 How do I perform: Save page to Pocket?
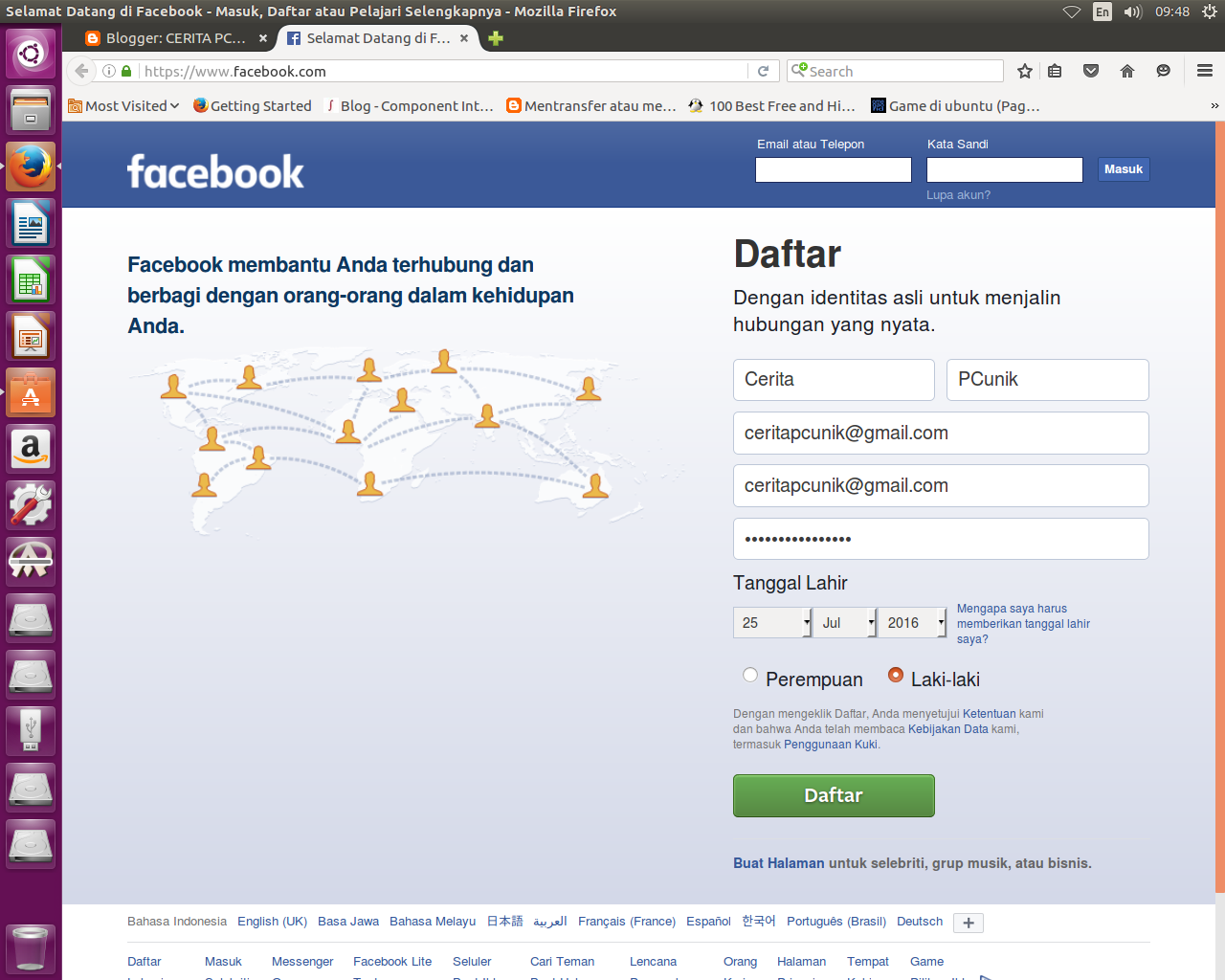1091,71
